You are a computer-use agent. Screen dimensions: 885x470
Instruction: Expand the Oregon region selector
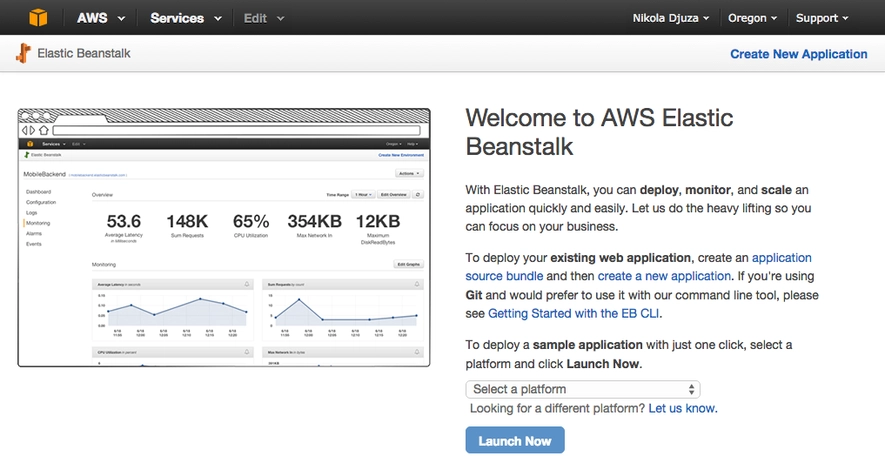(x=753, y=18)
